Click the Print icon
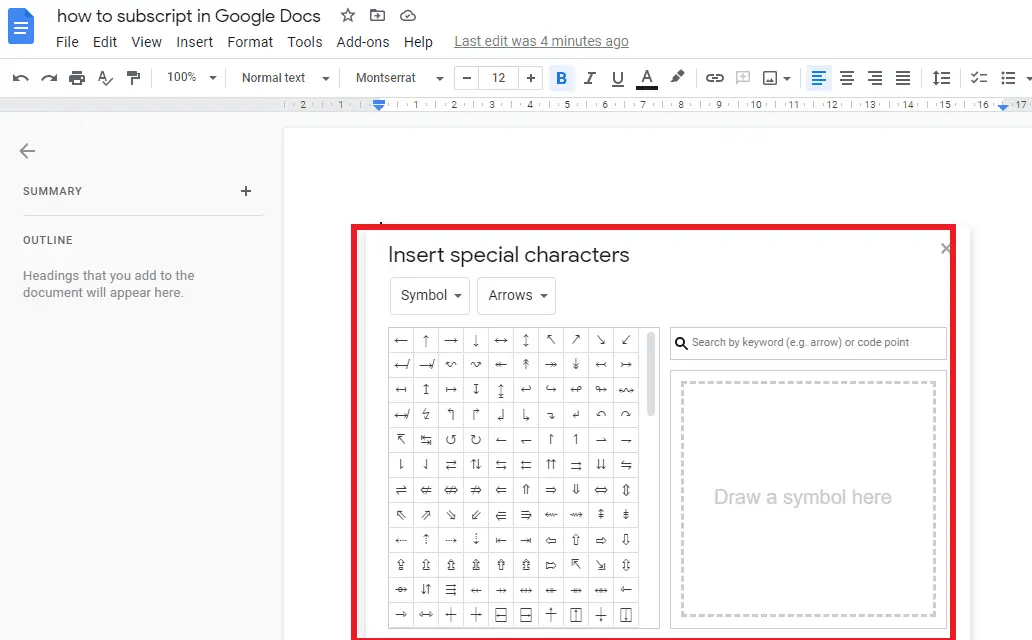Image resolution: width=1032 pixels, height=640 pixels. (77, 77)
